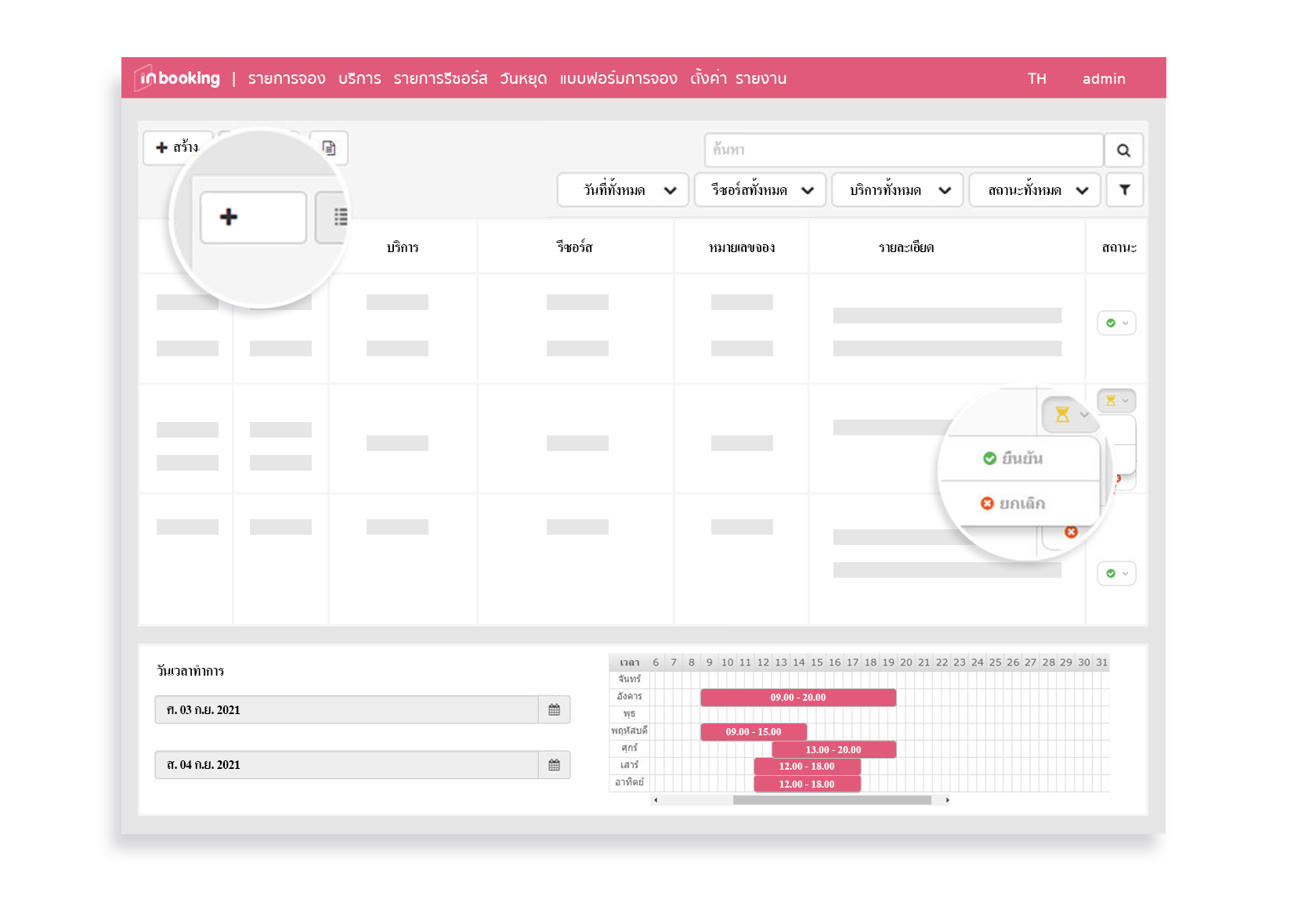Image resolution: width=1316 pixels, height=902 pixels.
Task: Go to the รายงาน reports page
Action: pyautogui.click(x=761, y=78)
